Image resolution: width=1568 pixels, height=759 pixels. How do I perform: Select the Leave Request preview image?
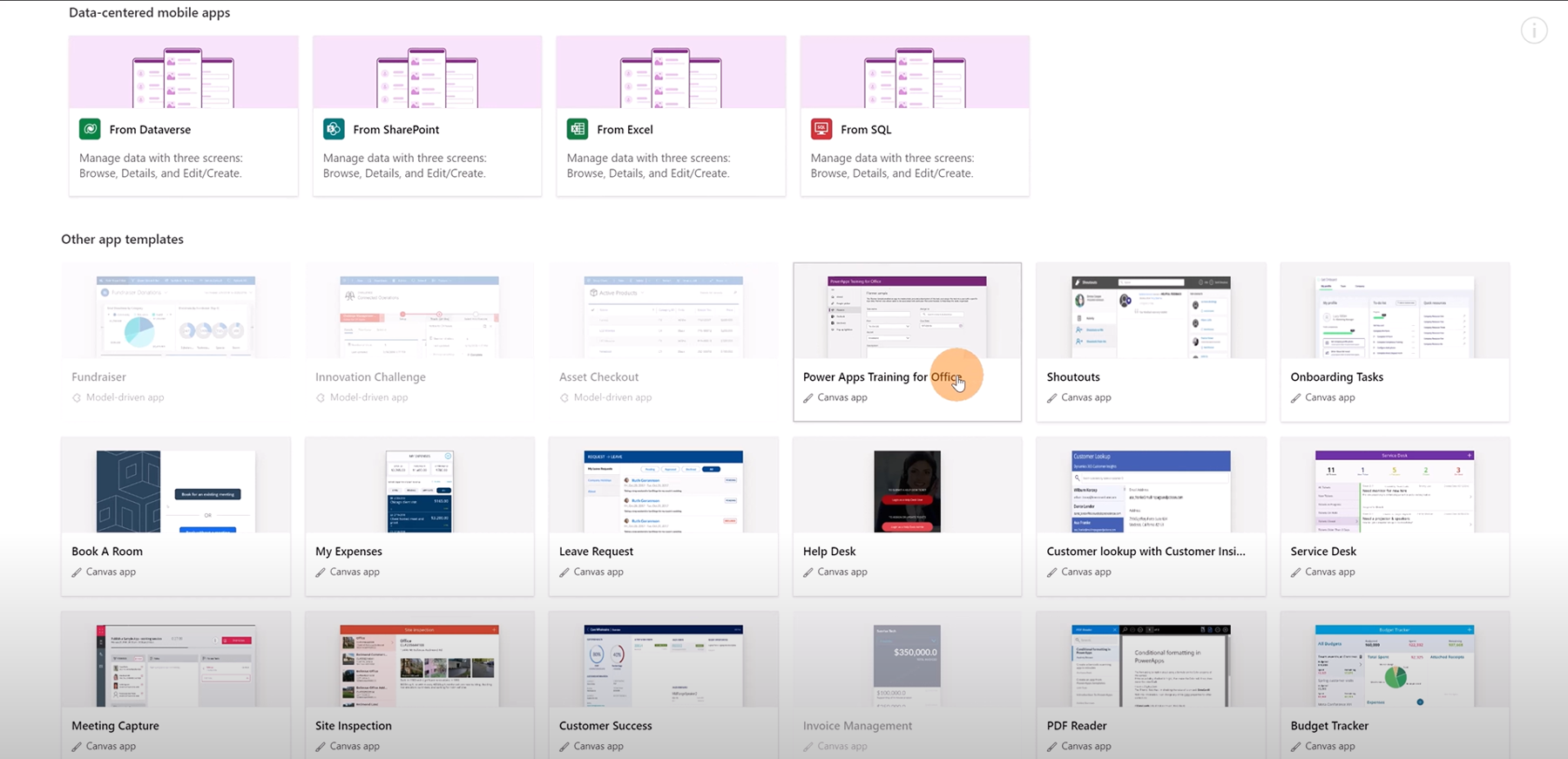[x=663, y=491]
